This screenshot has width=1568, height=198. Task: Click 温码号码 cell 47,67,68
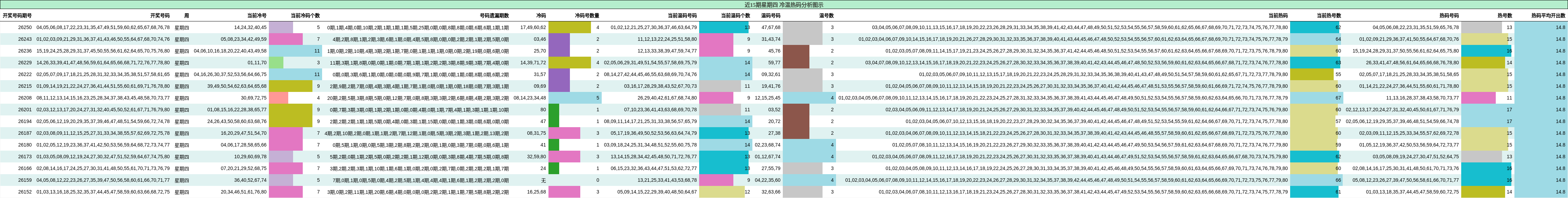tap(771, 27)
